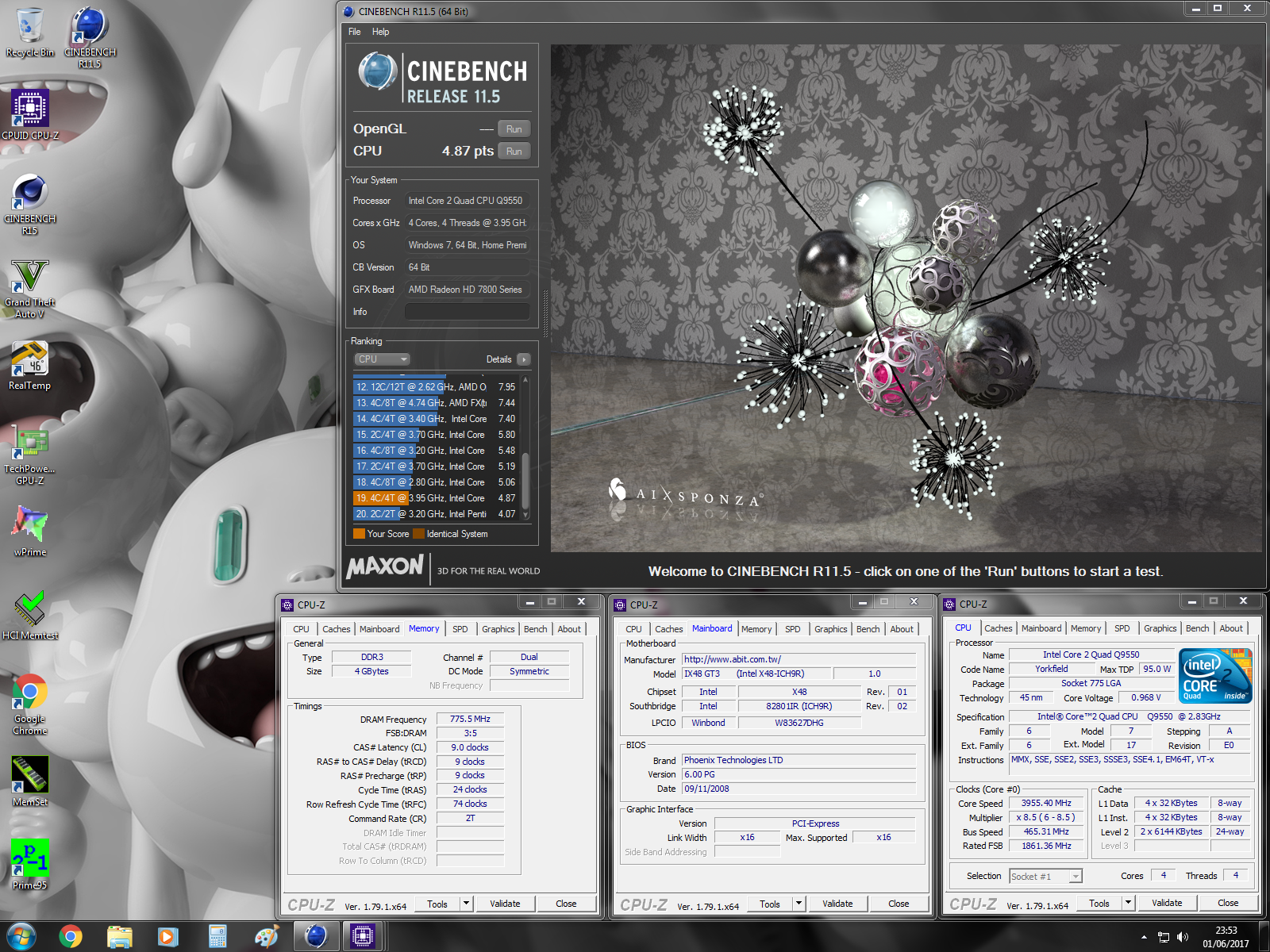Open Calculator from the taskbar
The height and width of the screenshot is (952, 1270).
point(217,937)
